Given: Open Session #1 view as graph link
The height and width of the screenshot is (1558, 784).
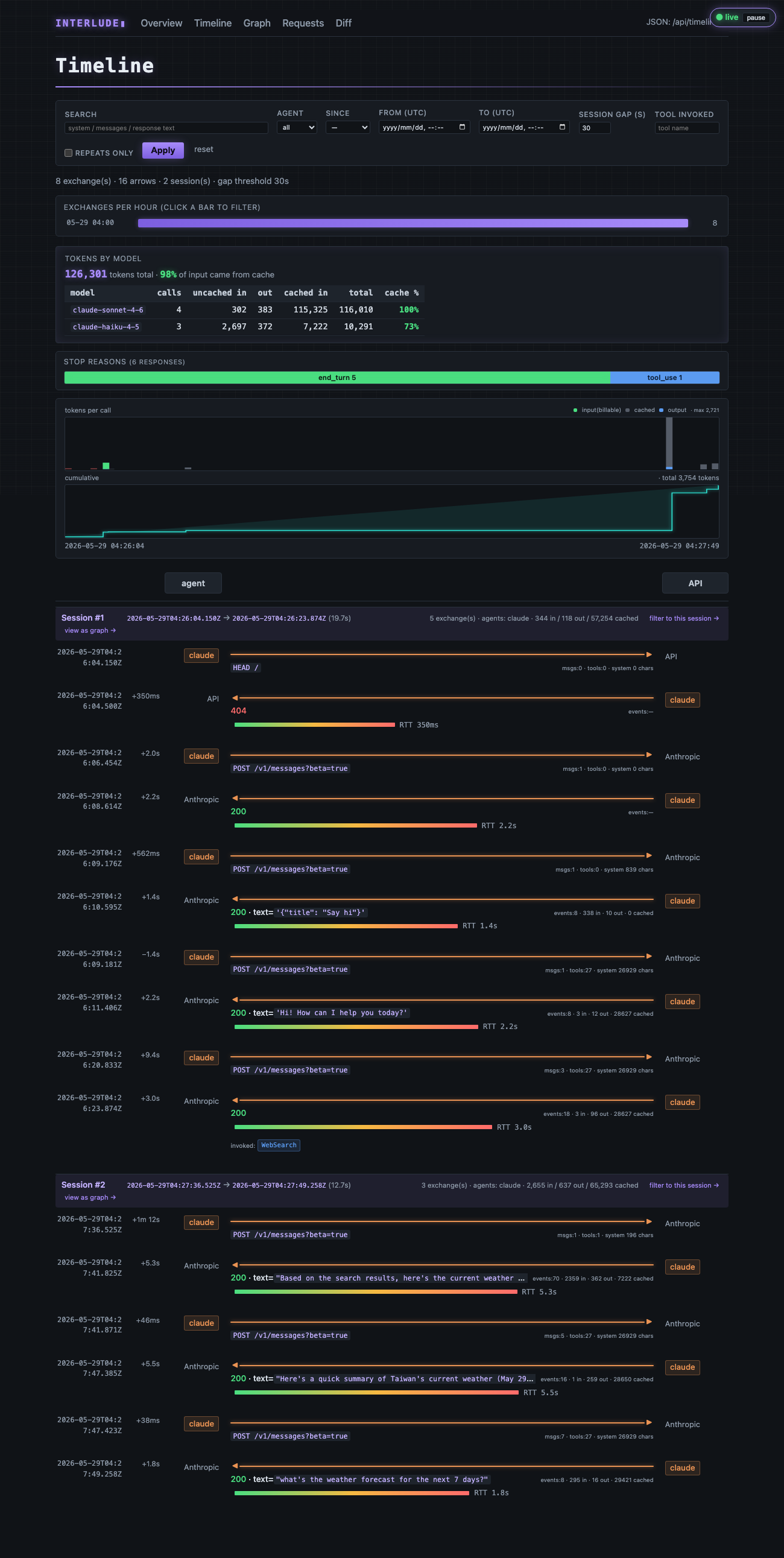Looking at the screenshot, I should pyautogui.click(x=89, y=630).
